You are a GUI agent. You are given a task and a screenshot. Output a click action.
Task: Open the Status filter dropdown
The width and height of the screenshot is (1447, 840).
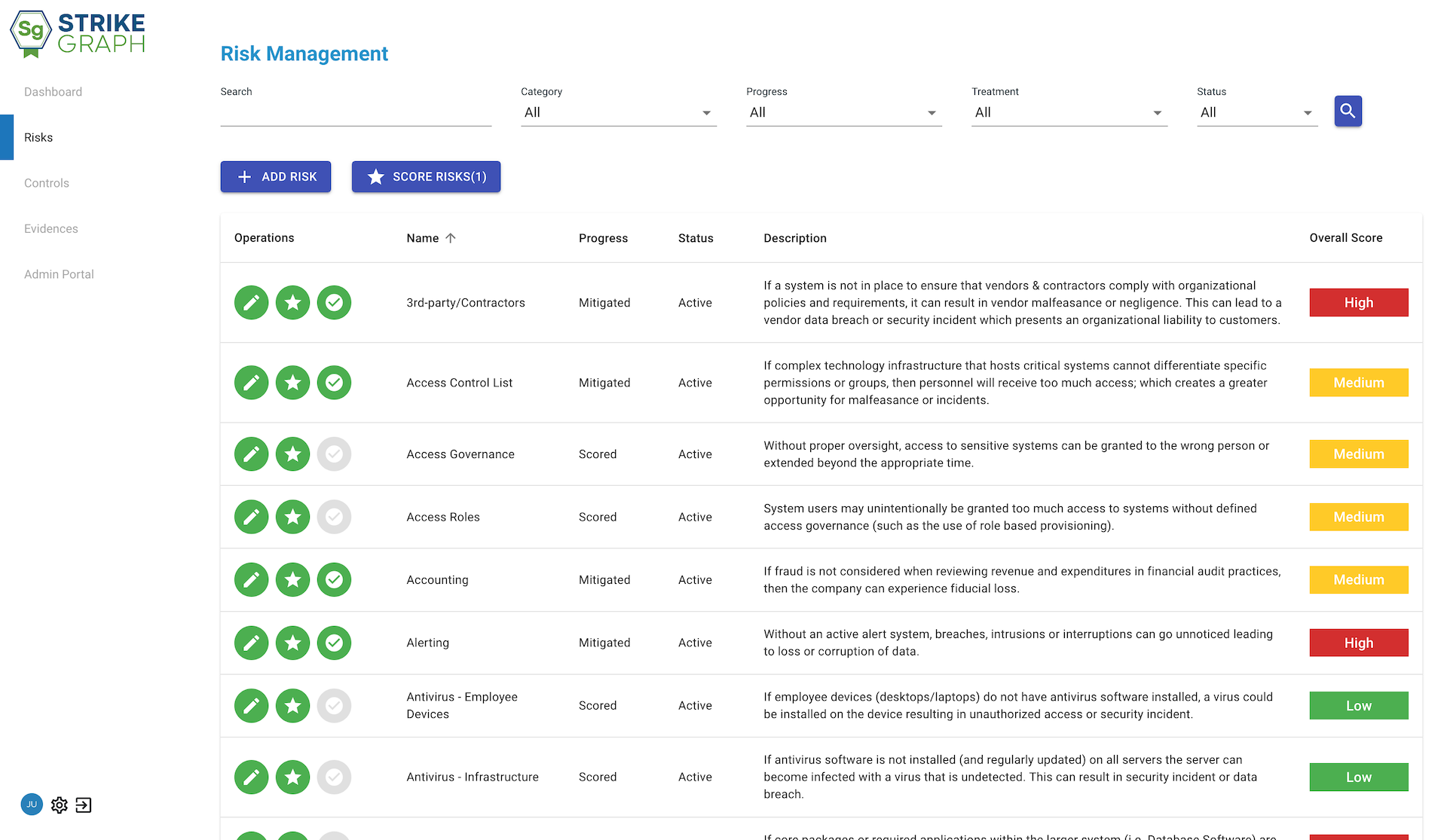1256,112
